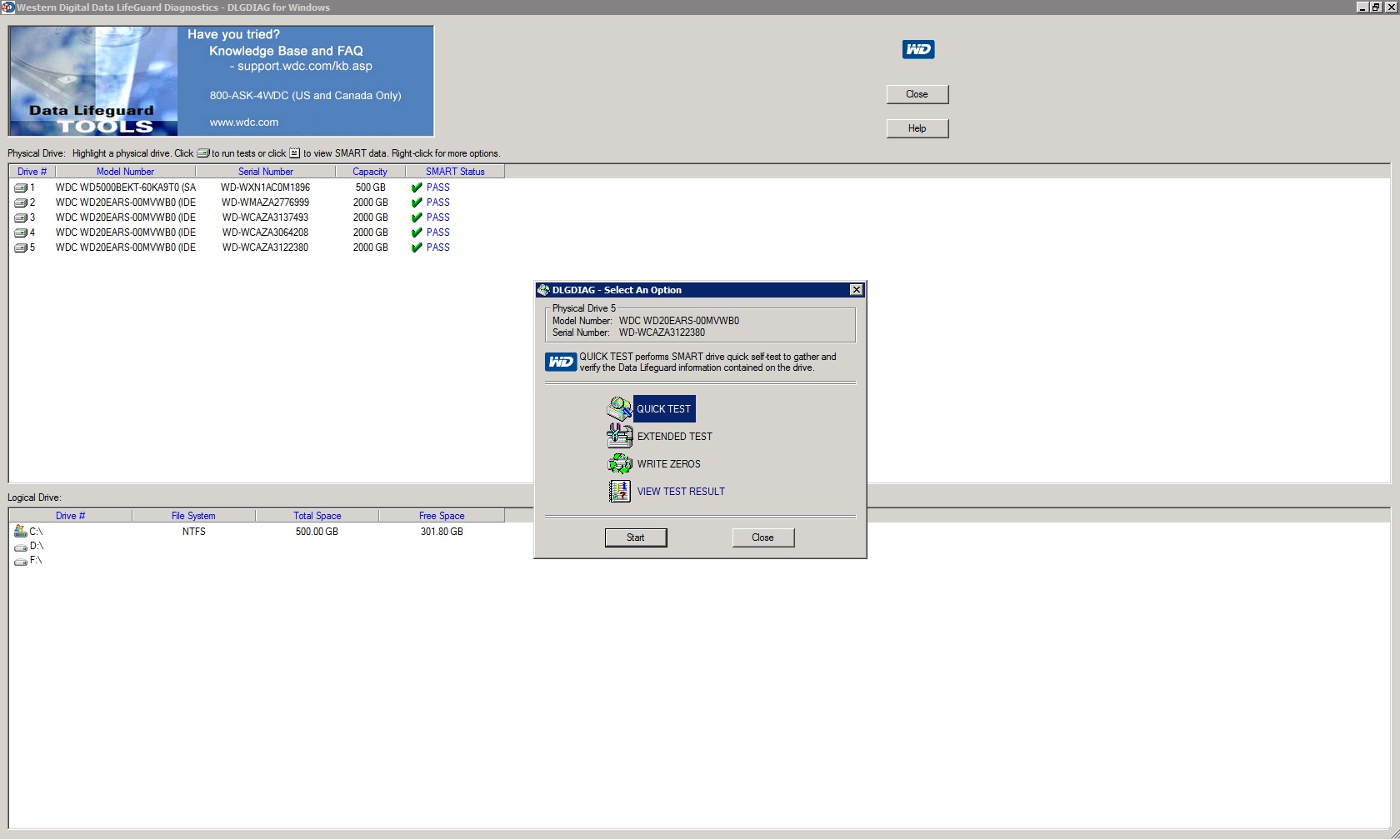Select the QUICK TEST option
Screen dimensions: 1400x840
pyautogui.click(x=663, y=409)
